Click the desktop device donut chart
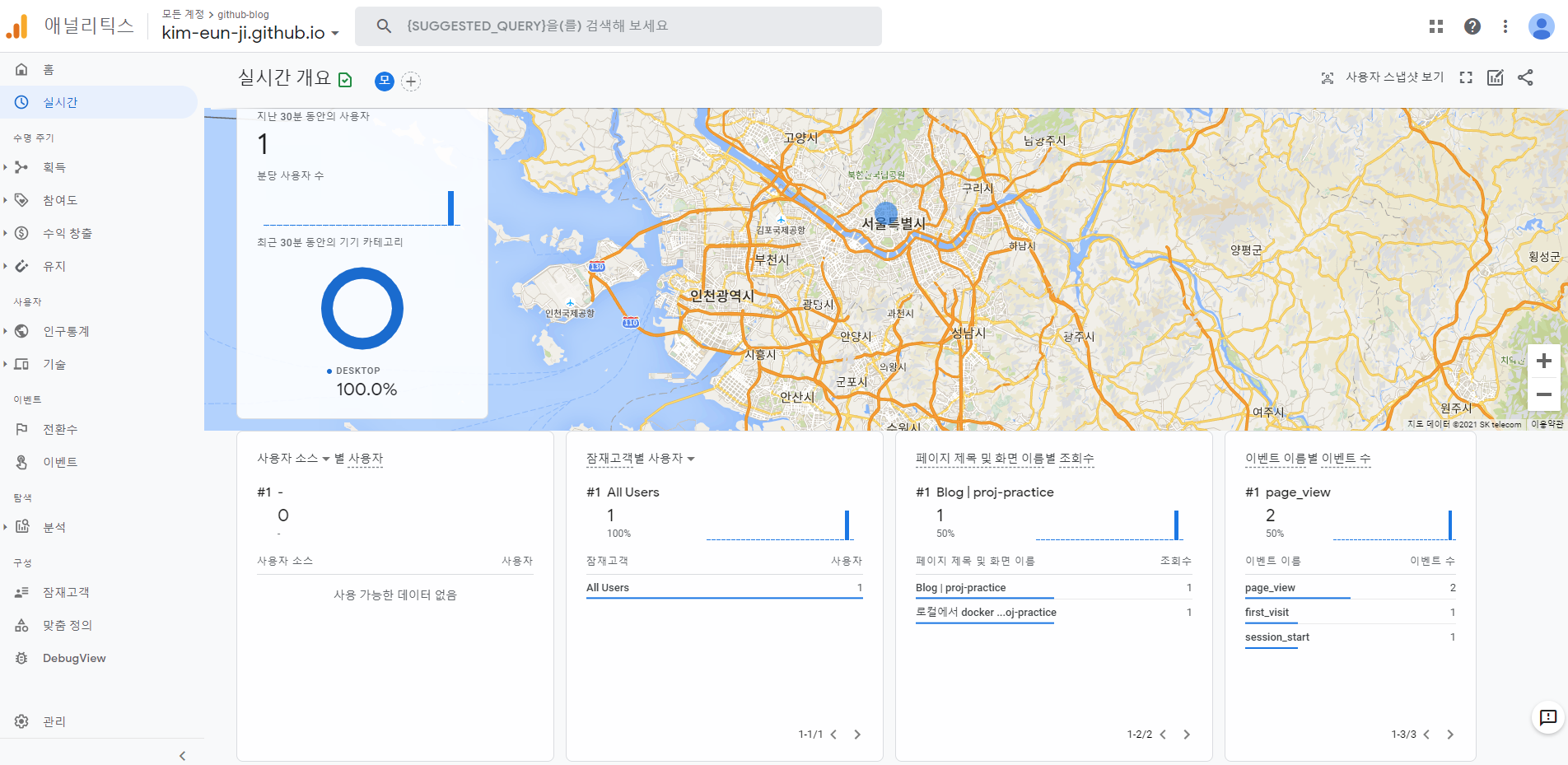The width and height of the screenshot is (1568, 765). (x=362, y=308)
